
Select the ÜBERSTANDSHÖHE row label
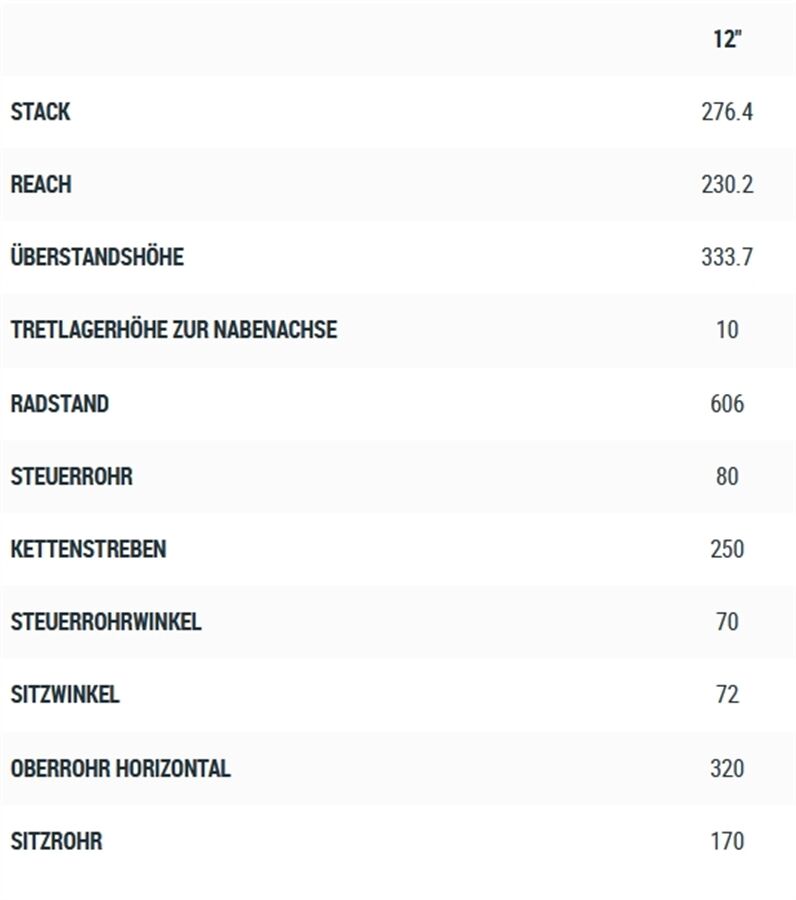pyautogui.click(x=98, y=256)
